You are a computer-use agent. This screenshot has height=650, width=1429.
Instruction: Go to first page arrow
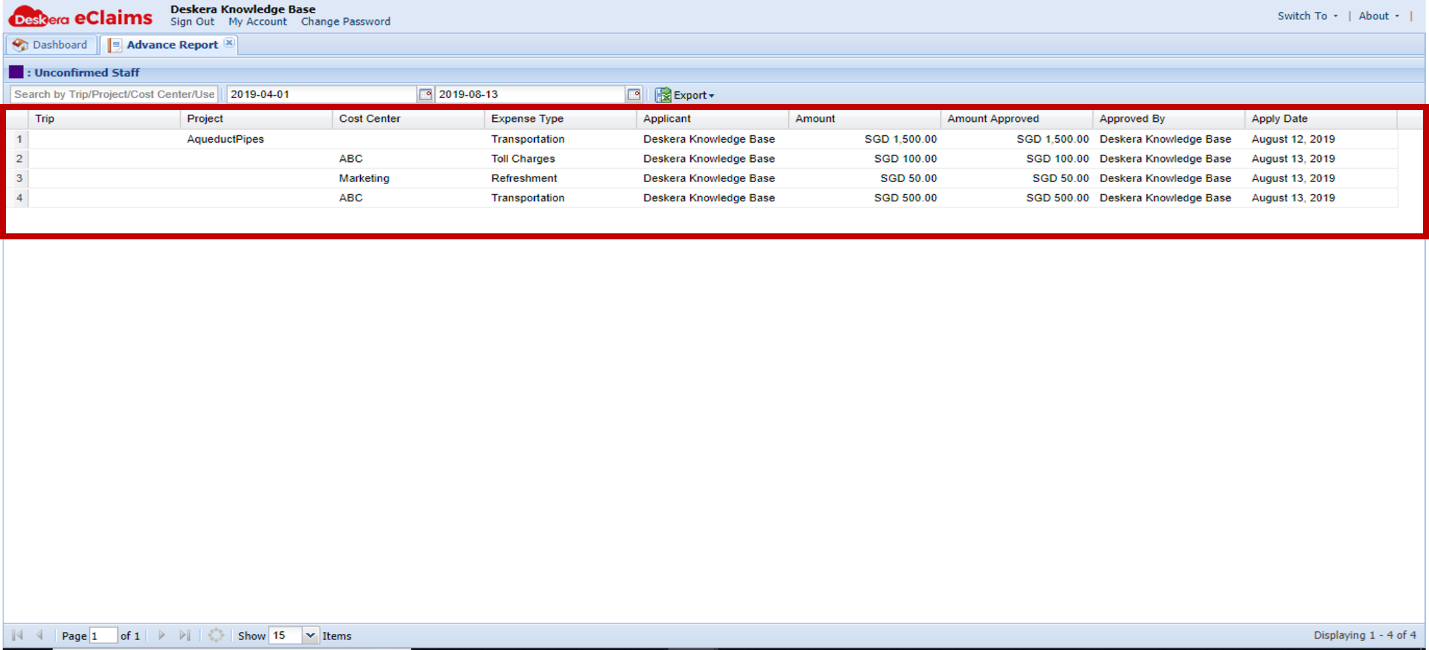tap(18, 635)
